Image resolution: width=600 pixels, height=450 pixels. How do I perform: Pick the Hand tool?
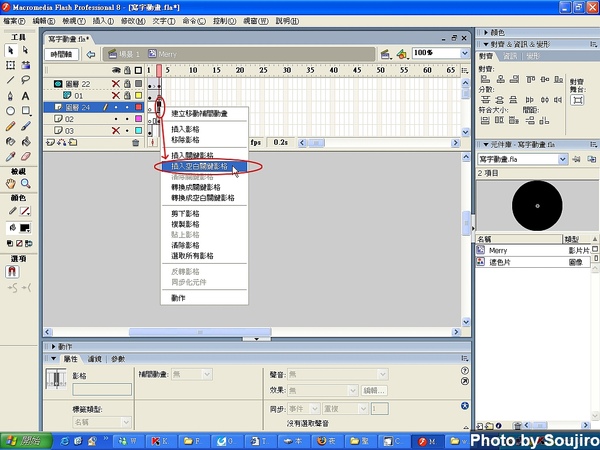pyautogui.click(x=10, y=185)
